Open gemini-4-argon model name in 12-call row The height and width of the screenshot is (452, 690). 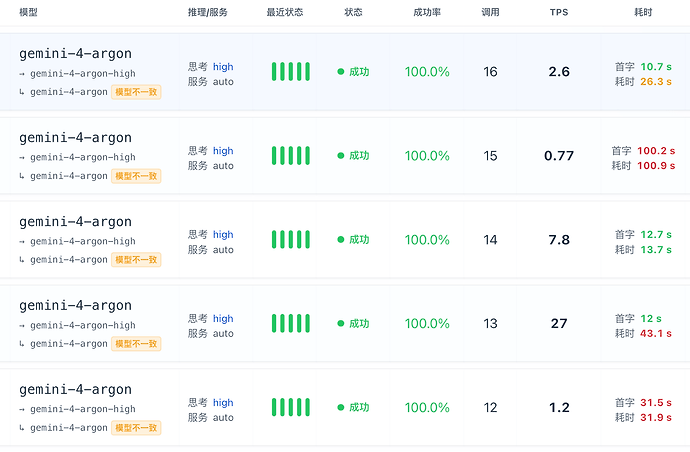pyautogui.click(x=75, y=390)
